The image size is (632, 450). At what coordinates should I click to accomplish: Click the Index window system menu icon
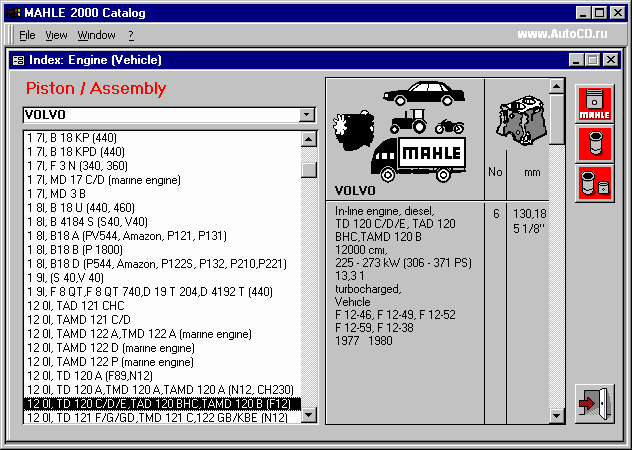tap(19, 60)
